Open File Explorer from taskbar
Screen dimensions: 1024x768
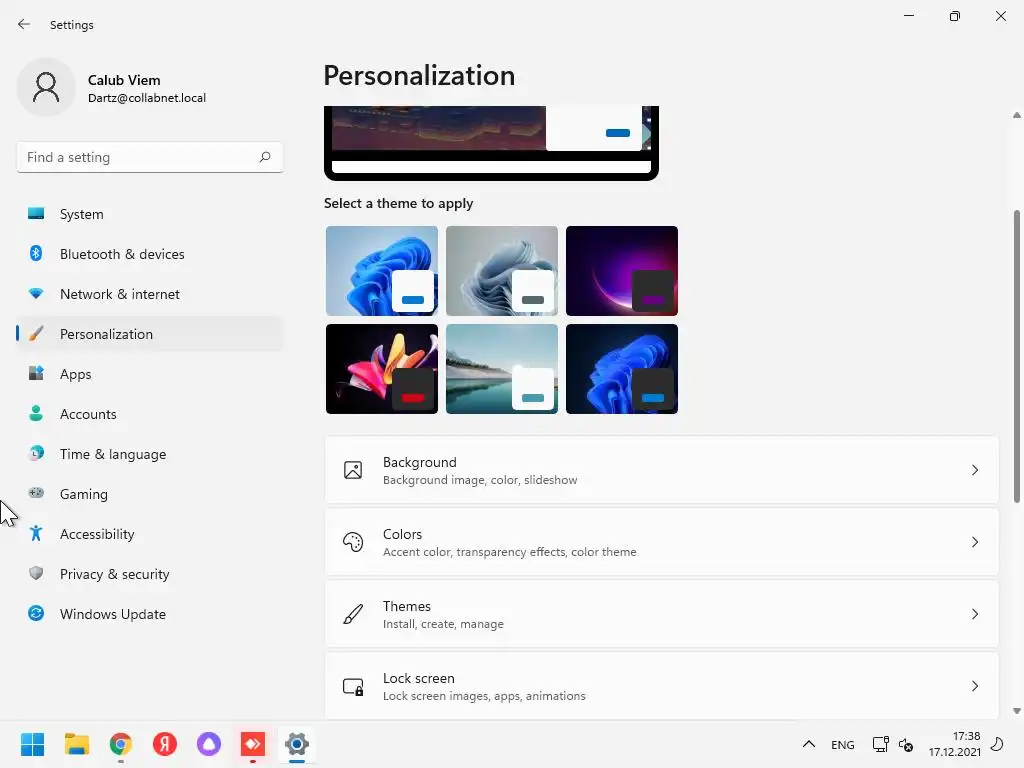[x=76, y=744]
